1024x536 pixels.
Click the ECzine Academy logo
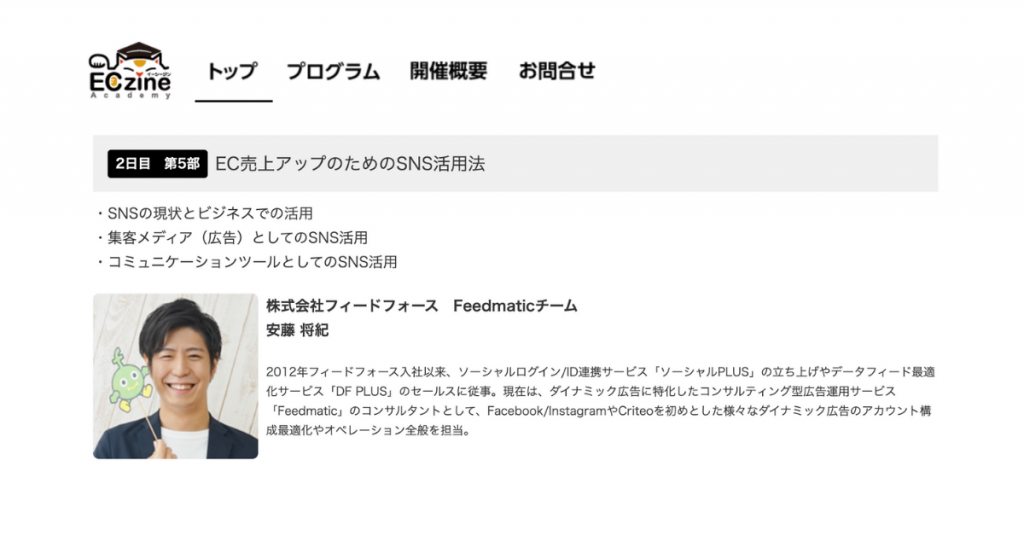[x=131, y=71]
